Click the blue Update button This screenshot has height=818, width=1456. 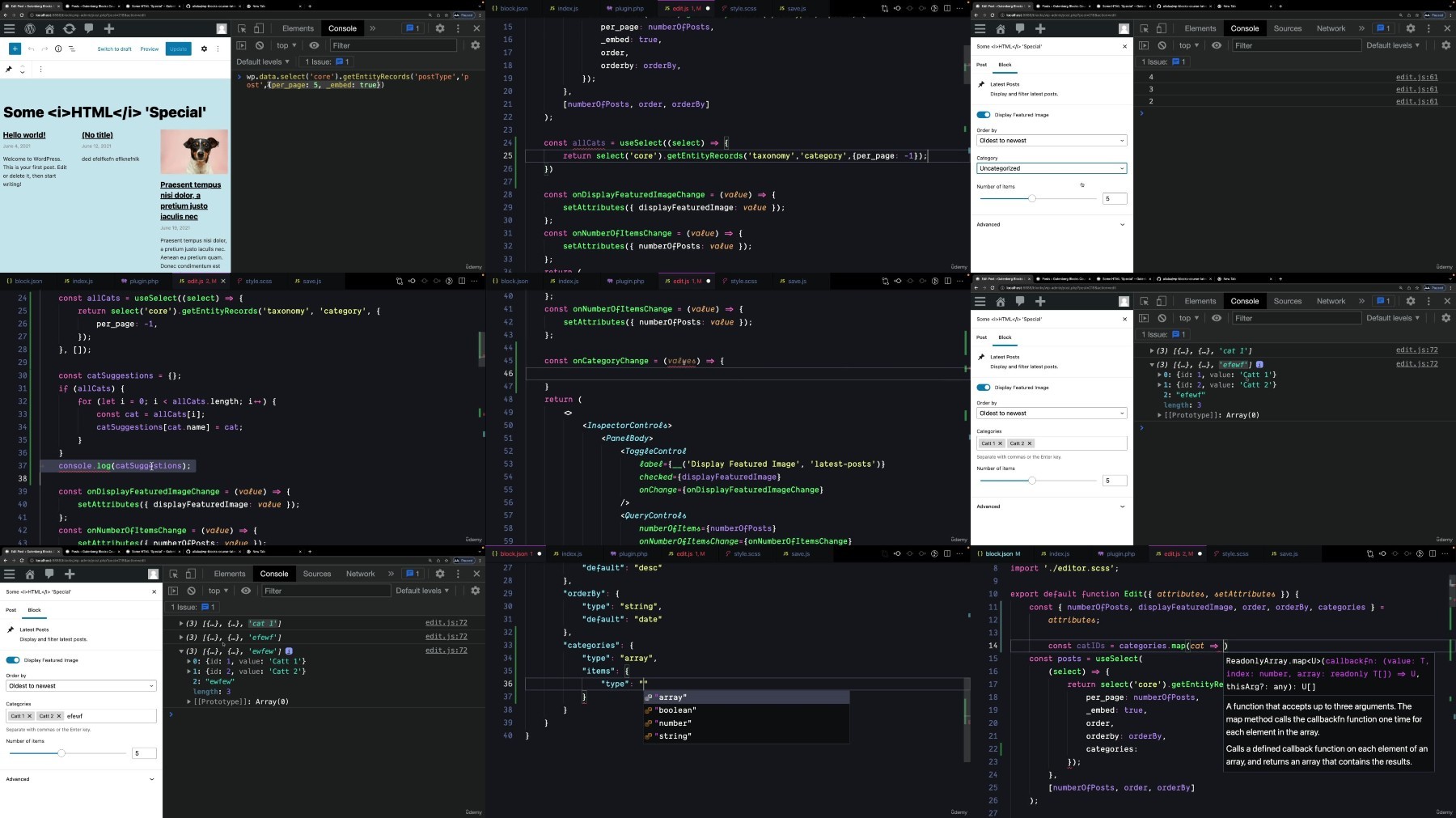click(x=178, y=49)
